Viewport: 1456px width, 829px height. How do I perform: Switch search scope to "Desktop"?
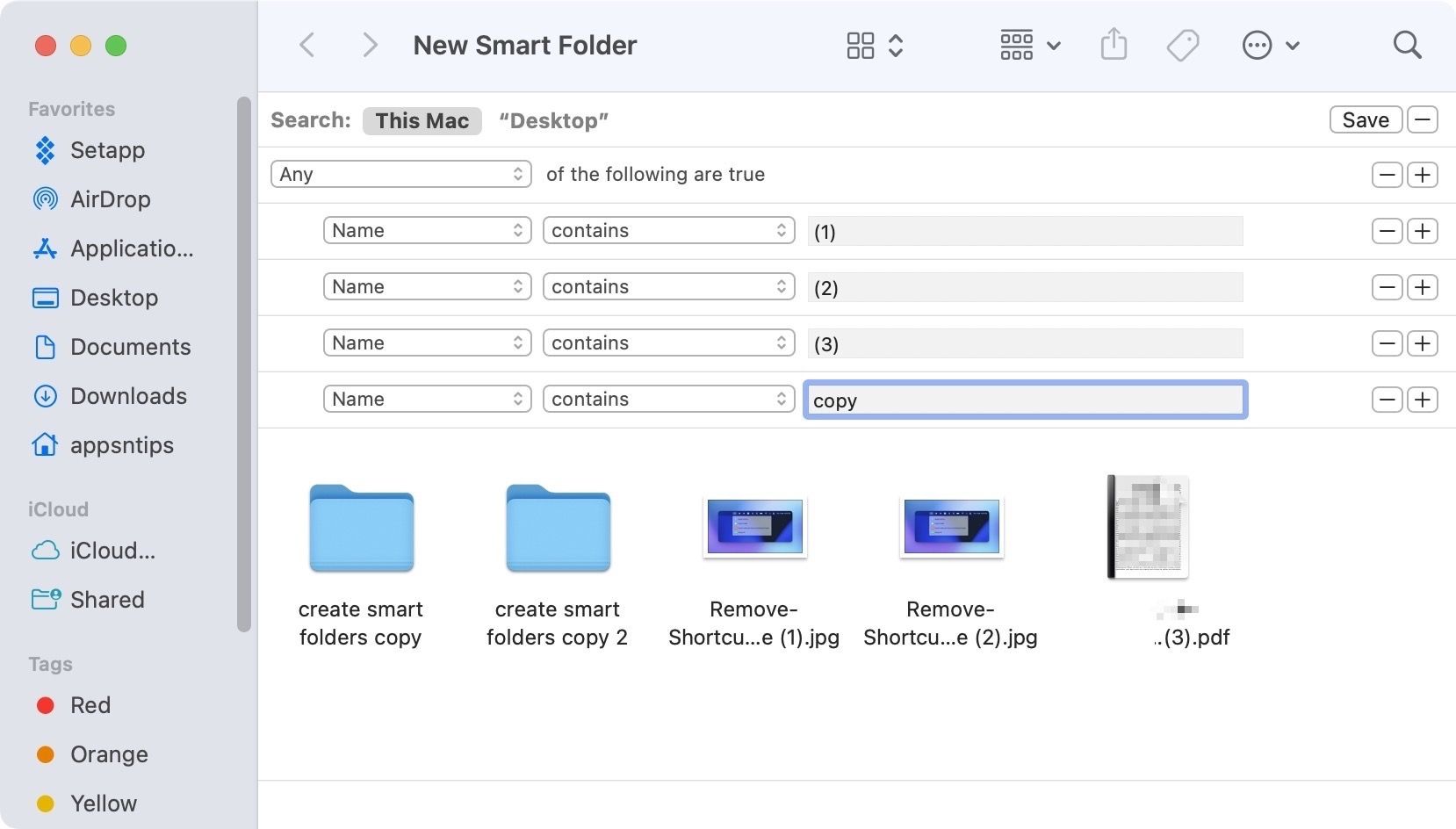(553, 120)
